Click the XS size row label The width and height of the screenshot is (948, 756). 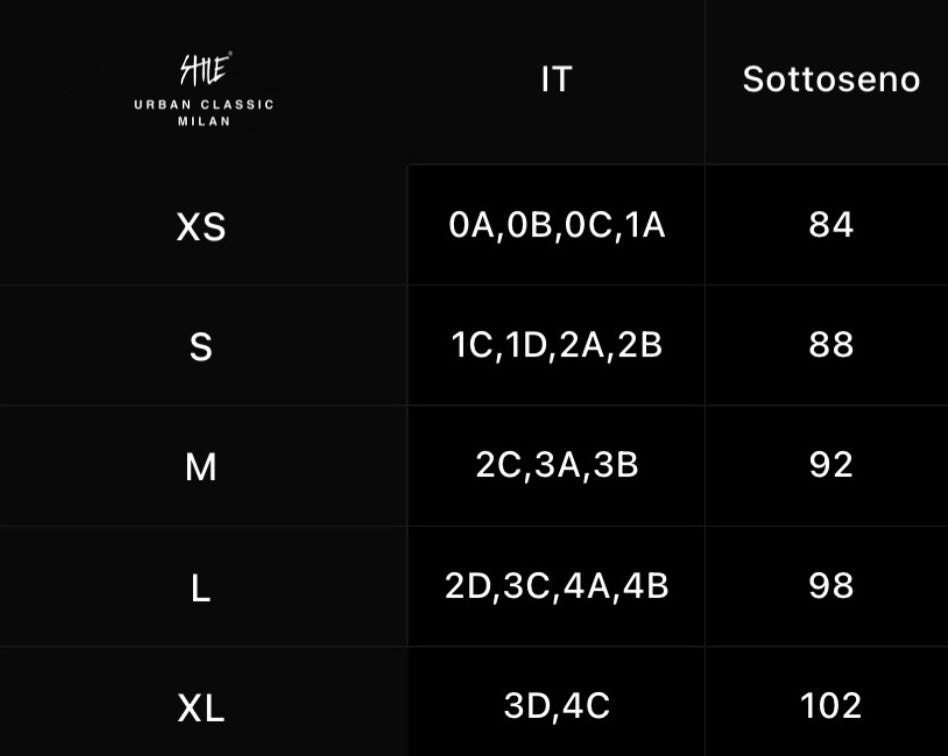[x=201, y=227]
